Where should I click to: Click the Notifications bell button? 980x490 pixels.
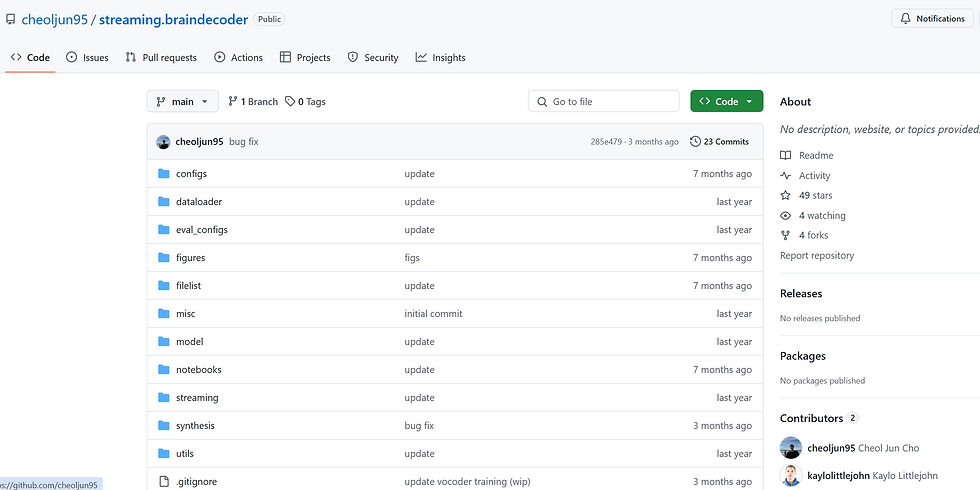point(932,19)
